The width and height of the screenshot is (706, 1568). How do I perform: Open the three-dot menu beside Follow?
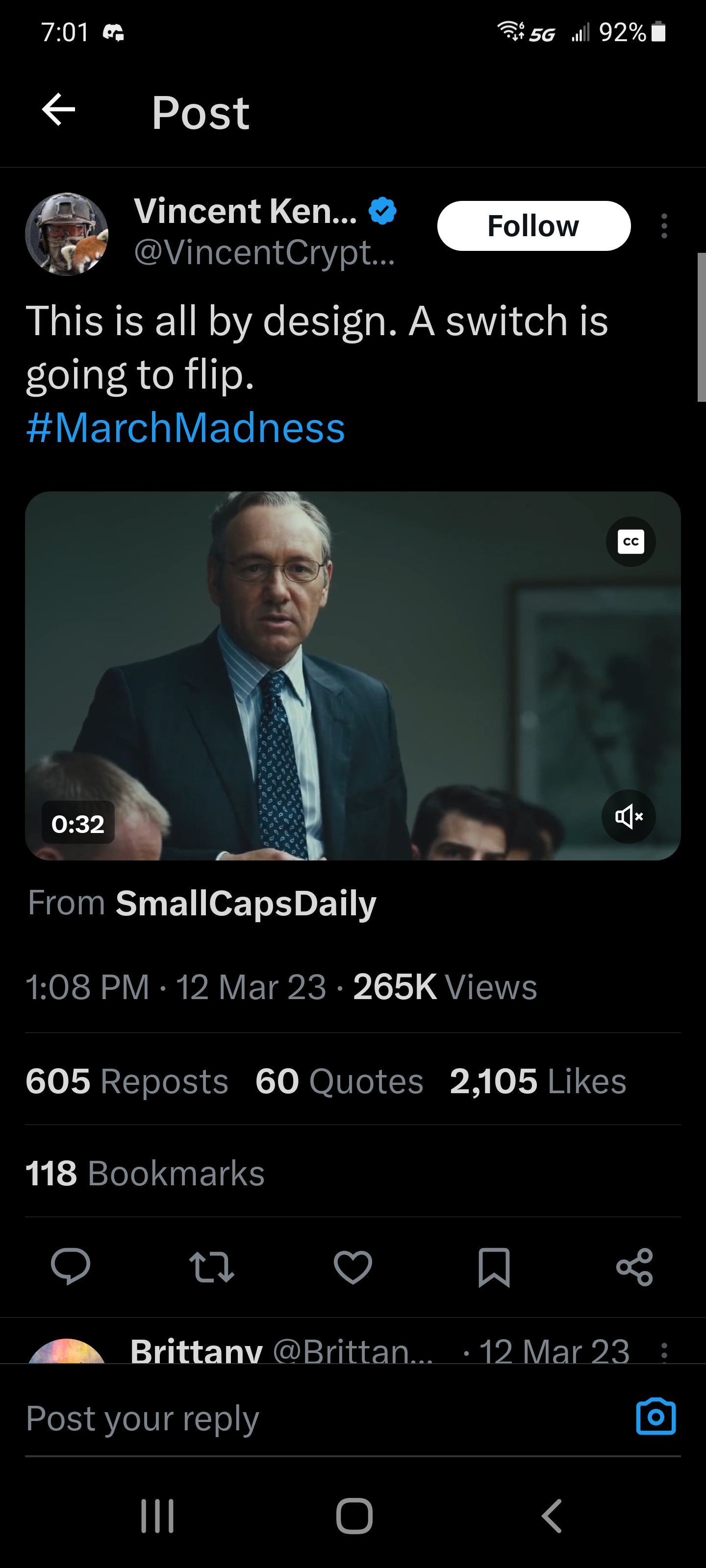664,226
